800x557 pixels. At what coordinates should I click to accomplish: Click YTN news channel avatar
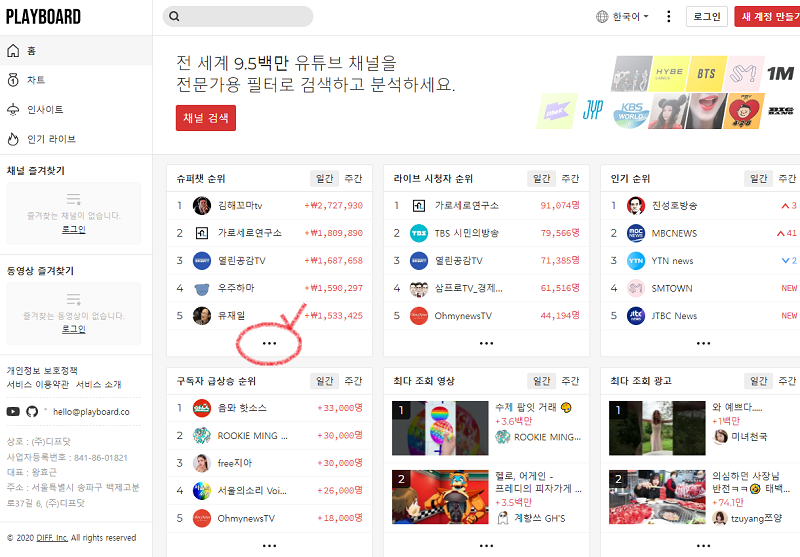[636, 261]
